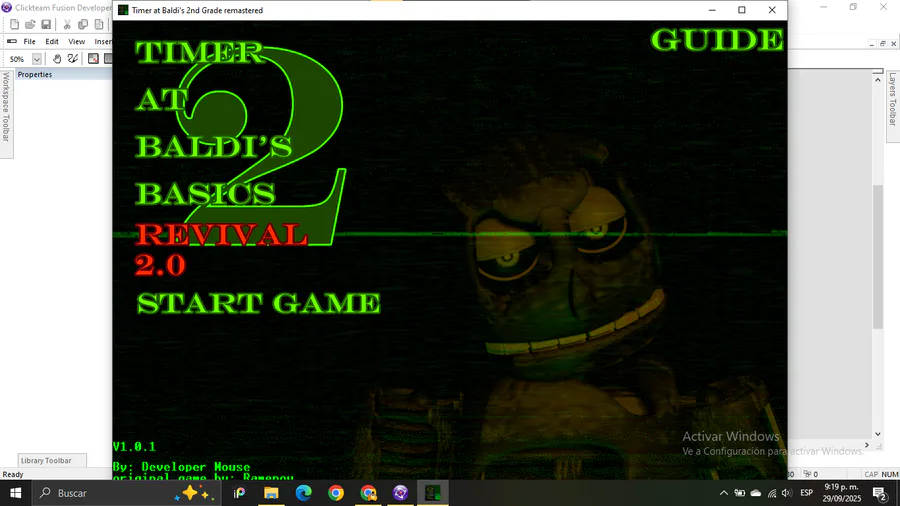Screen dimensions: 900x506
Task: Restore the inner document window in Clickteam
Action: [883, 44]
